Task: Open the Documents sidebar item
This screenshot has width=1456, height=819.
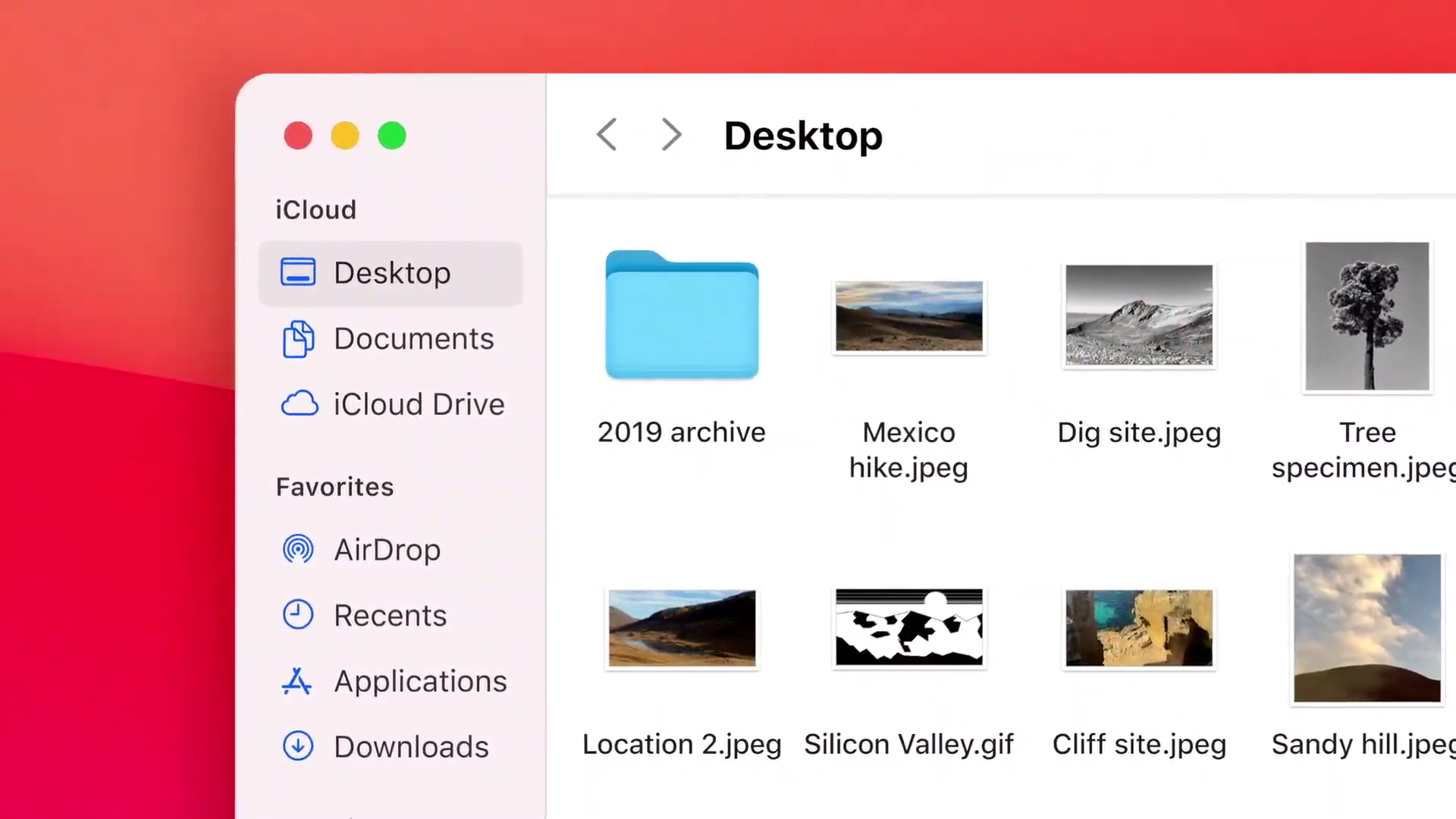Action: point(414,339)
